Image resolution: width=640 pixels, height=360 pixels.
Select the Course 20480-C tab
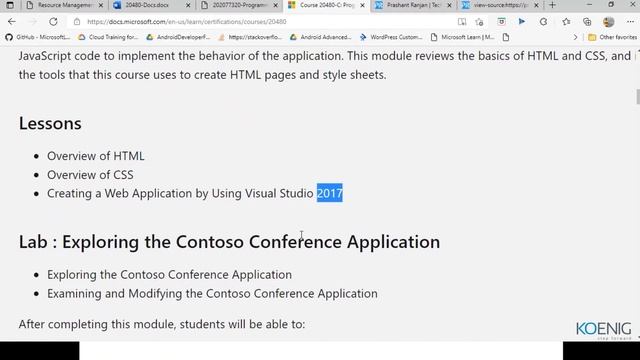(326, 5)
